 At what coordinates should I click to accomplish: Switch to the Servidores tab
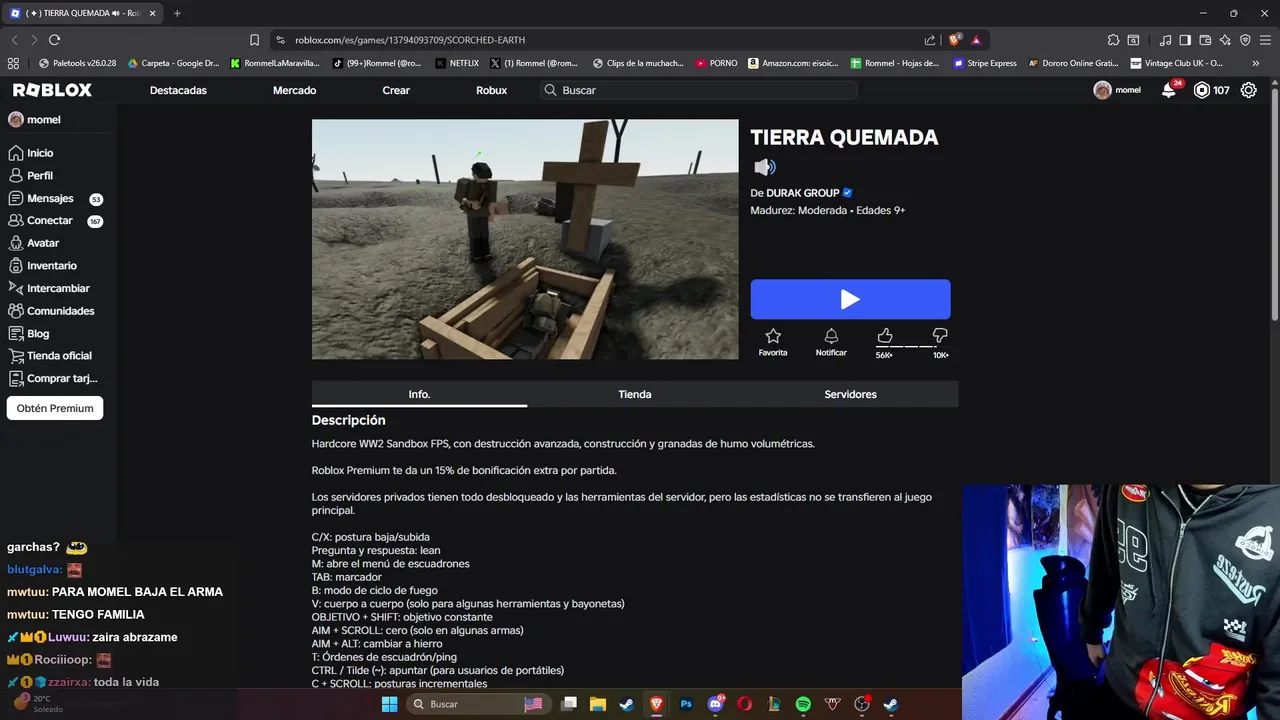[x=850, y=394]
